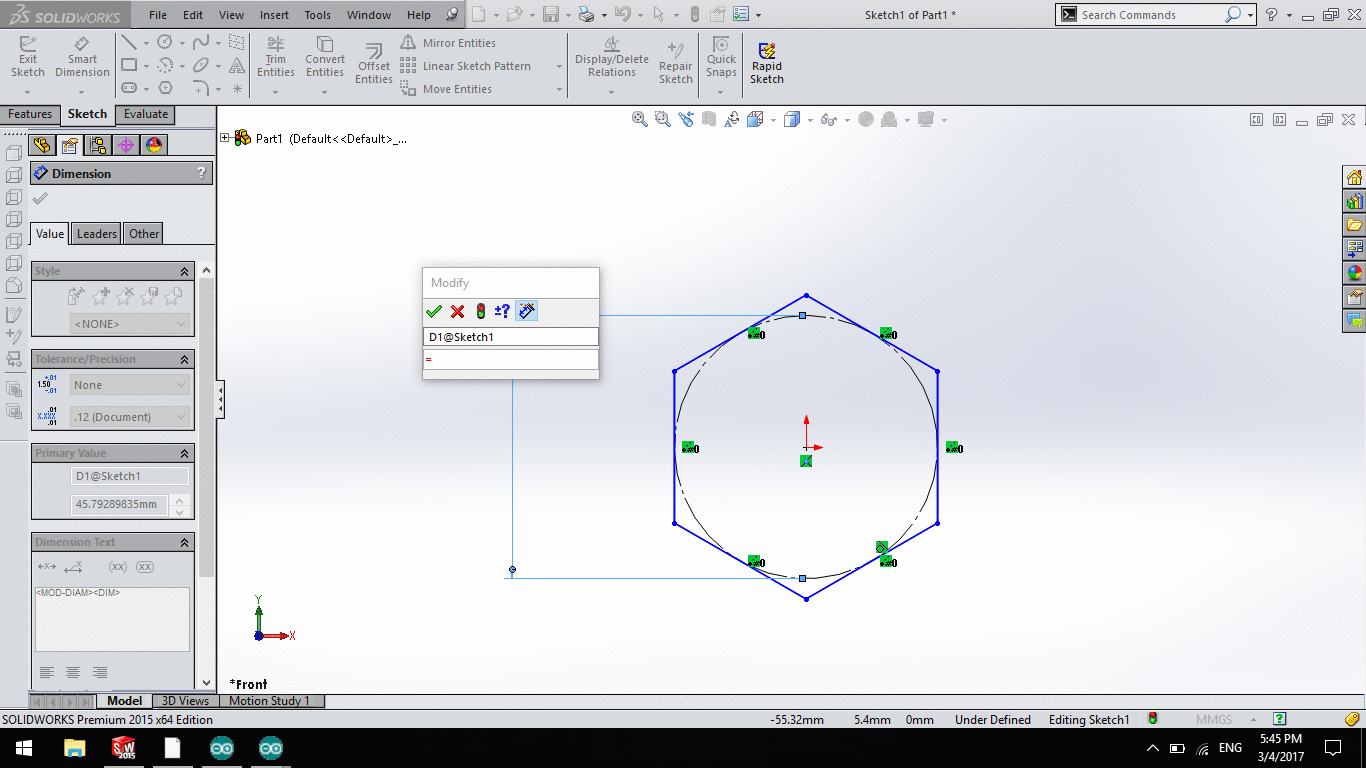Viewport: 1366px width, 768px height.
Task: Click Zoom to Fit in view toolbar
Action: click(x=640, y=119)
